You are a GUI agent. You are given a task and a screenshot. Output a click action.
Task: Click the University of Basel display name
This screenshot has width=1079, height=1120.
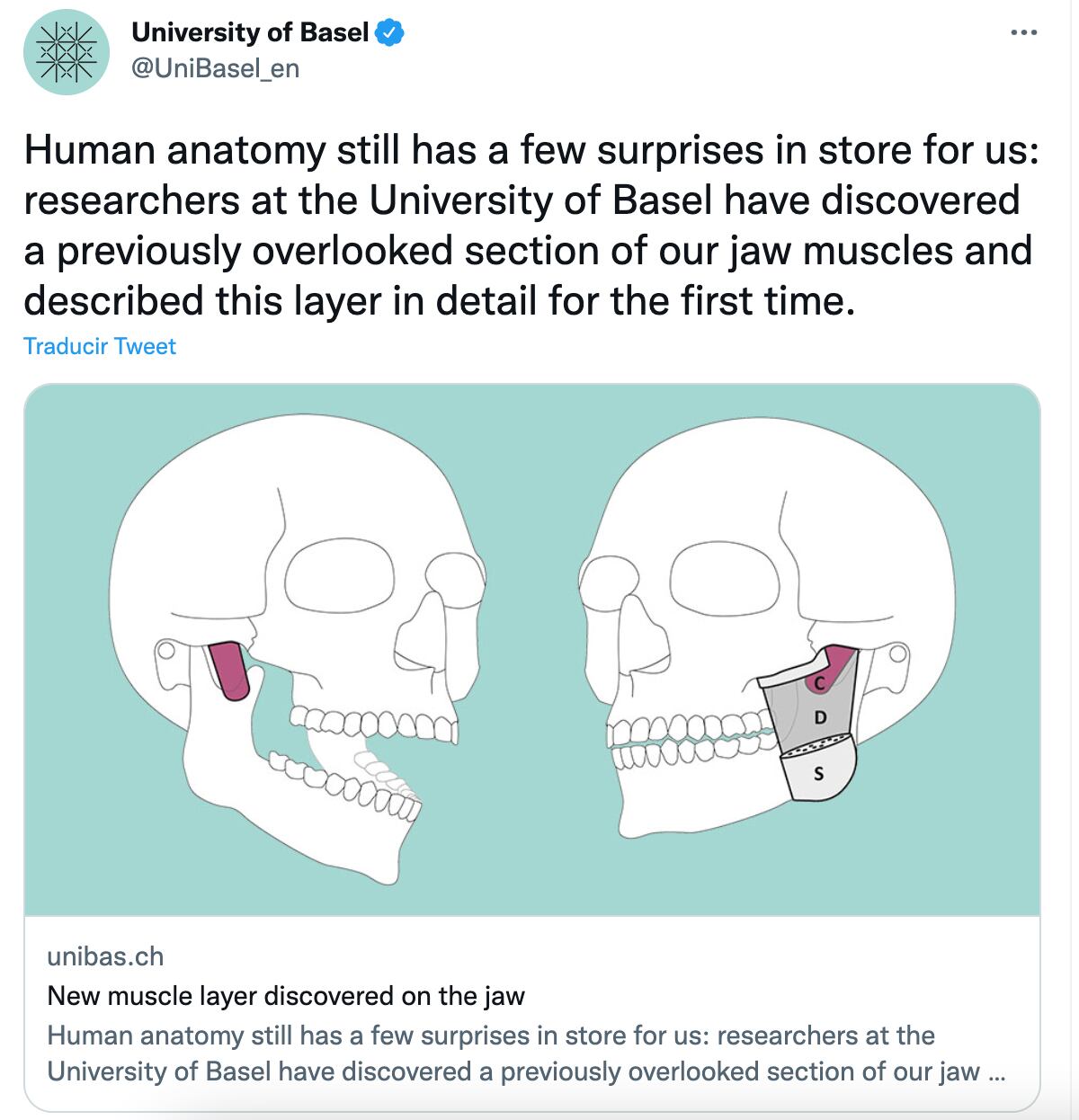pos(250,33)
